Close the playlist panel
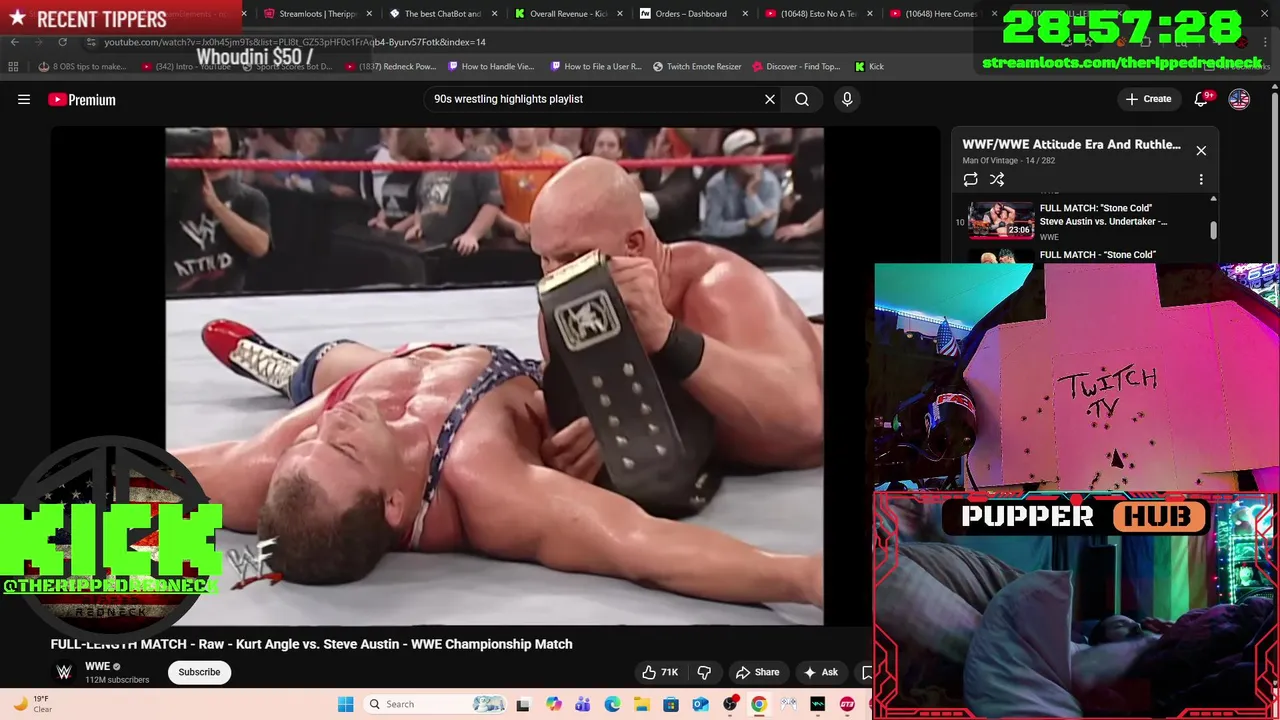Viewport: 1280px width, 720px height. [x=1201, y=151]
